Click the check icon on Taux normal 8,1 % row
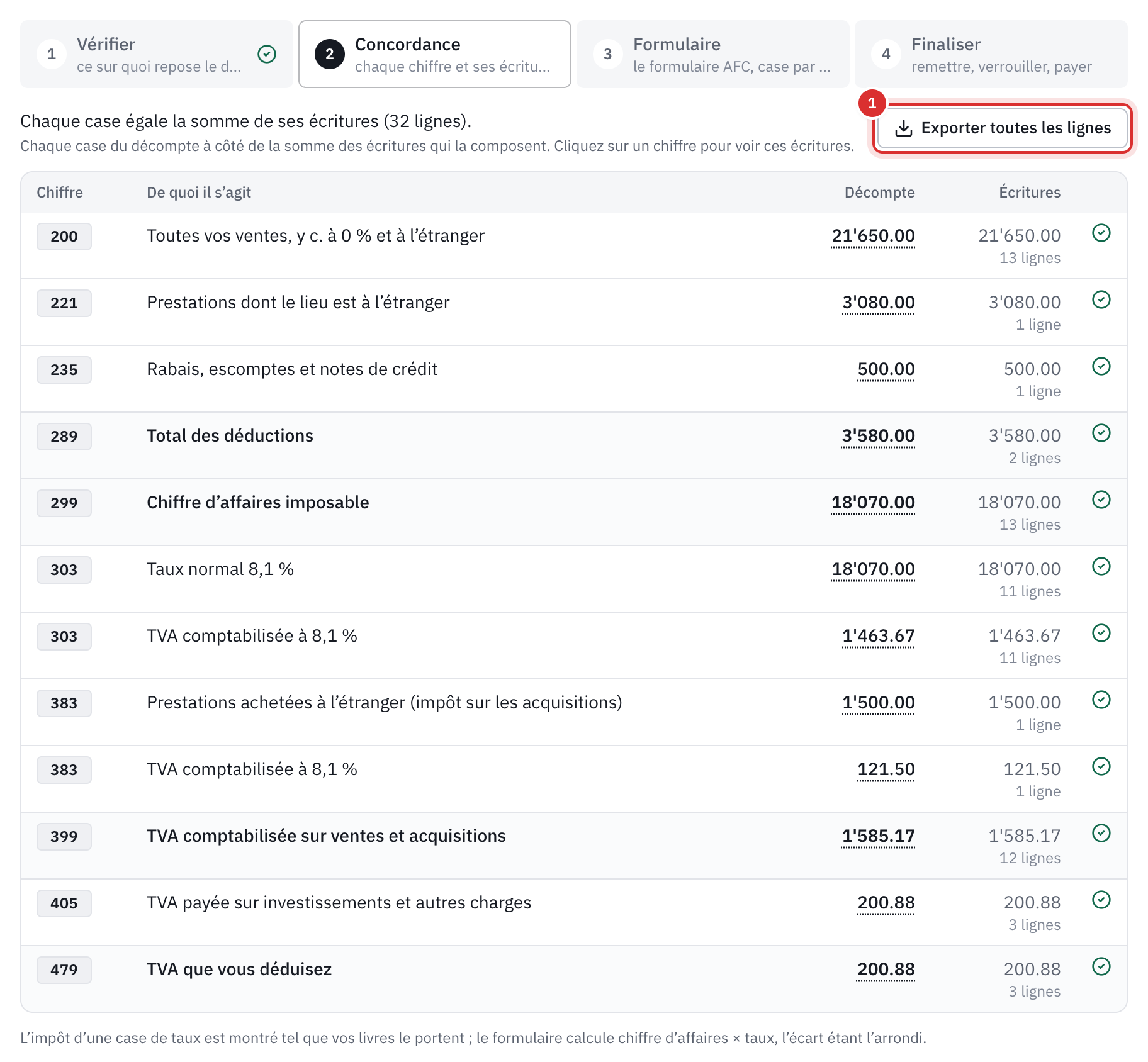1148x1062 pixels. pos(1101,567)
